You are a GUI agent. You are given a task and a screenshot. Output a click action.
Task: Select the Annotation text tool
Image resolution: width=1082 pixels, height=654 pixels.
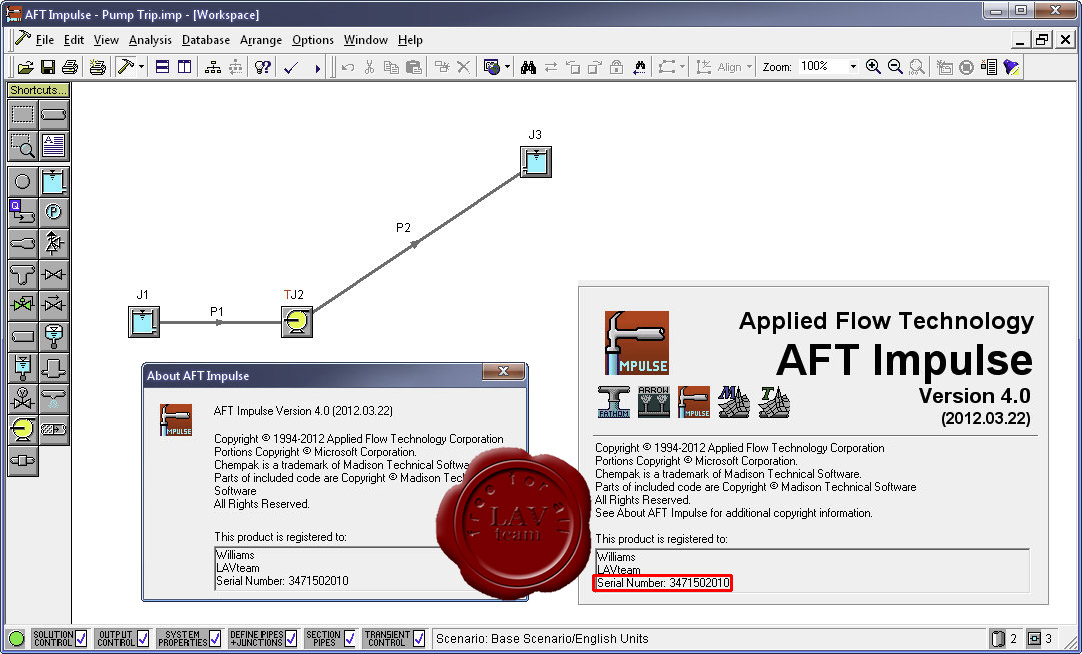click(x=54, y=145)
